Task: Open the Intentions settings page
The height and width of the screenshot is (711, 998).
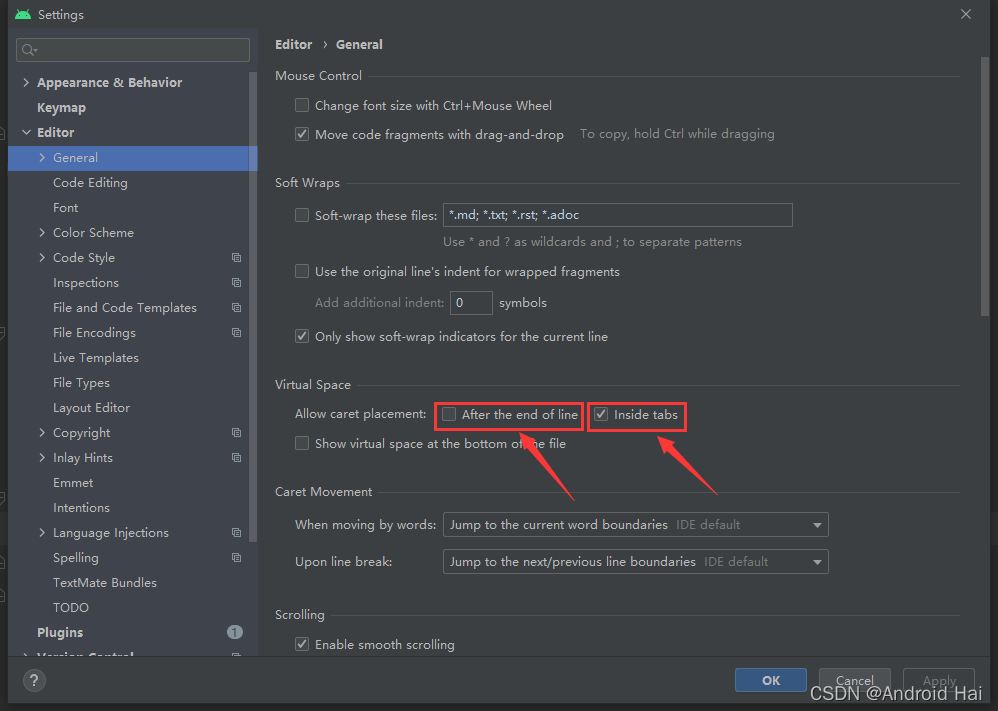Action: (81, 507)
